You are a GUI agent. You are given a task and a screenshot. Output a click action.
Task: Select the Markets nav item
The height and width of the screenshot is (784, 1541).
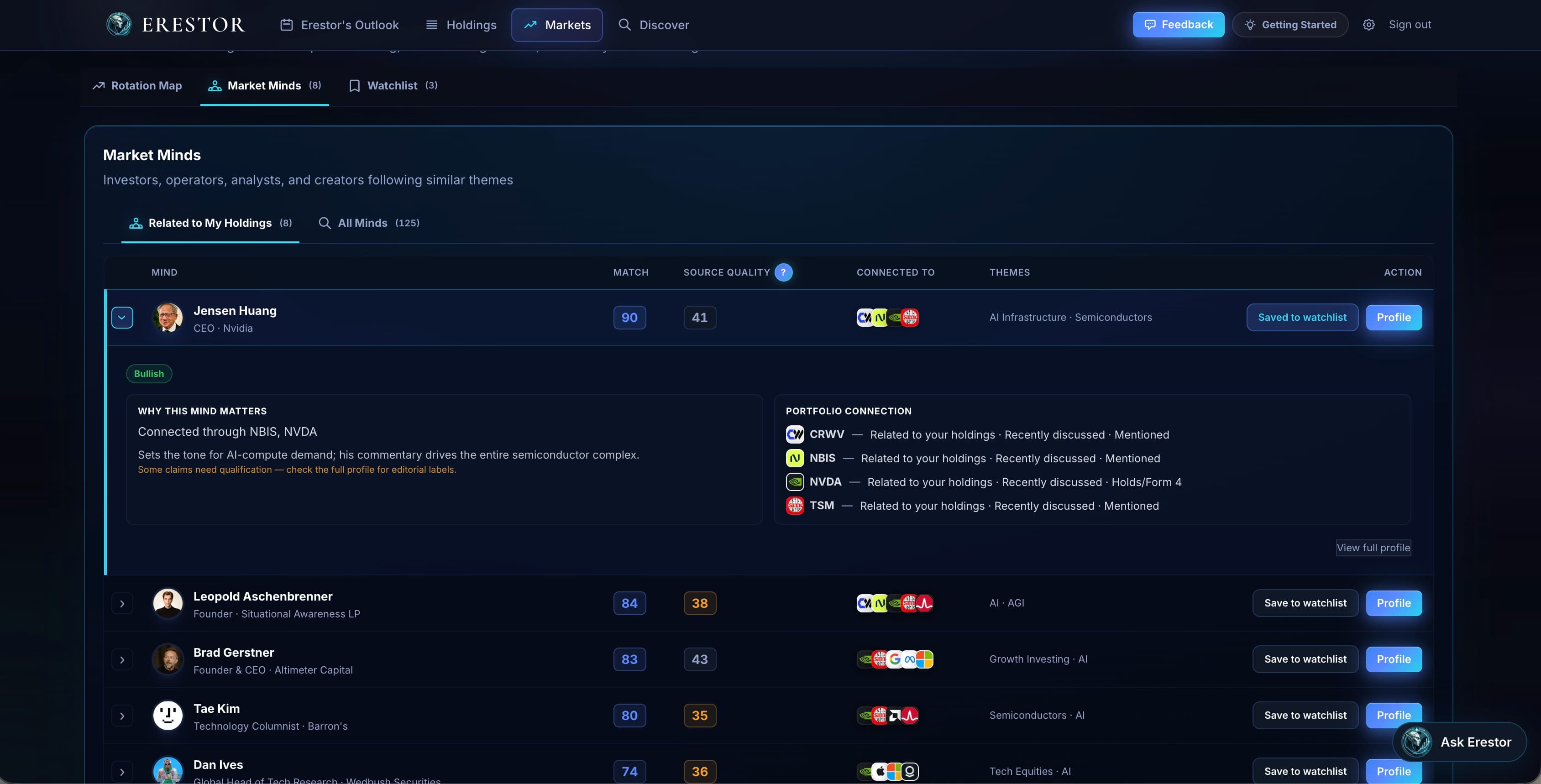tap(556, 25)
